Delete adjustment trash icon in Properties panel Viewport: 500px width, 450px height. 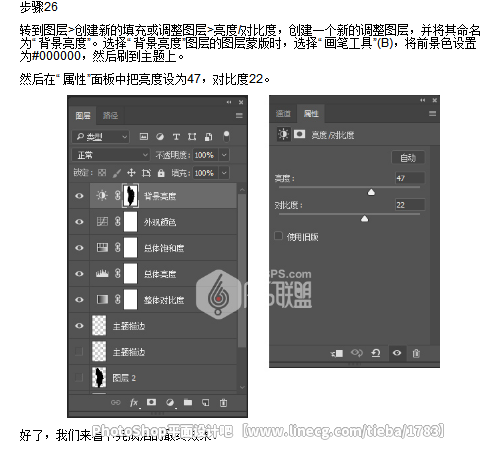point(416,353)
